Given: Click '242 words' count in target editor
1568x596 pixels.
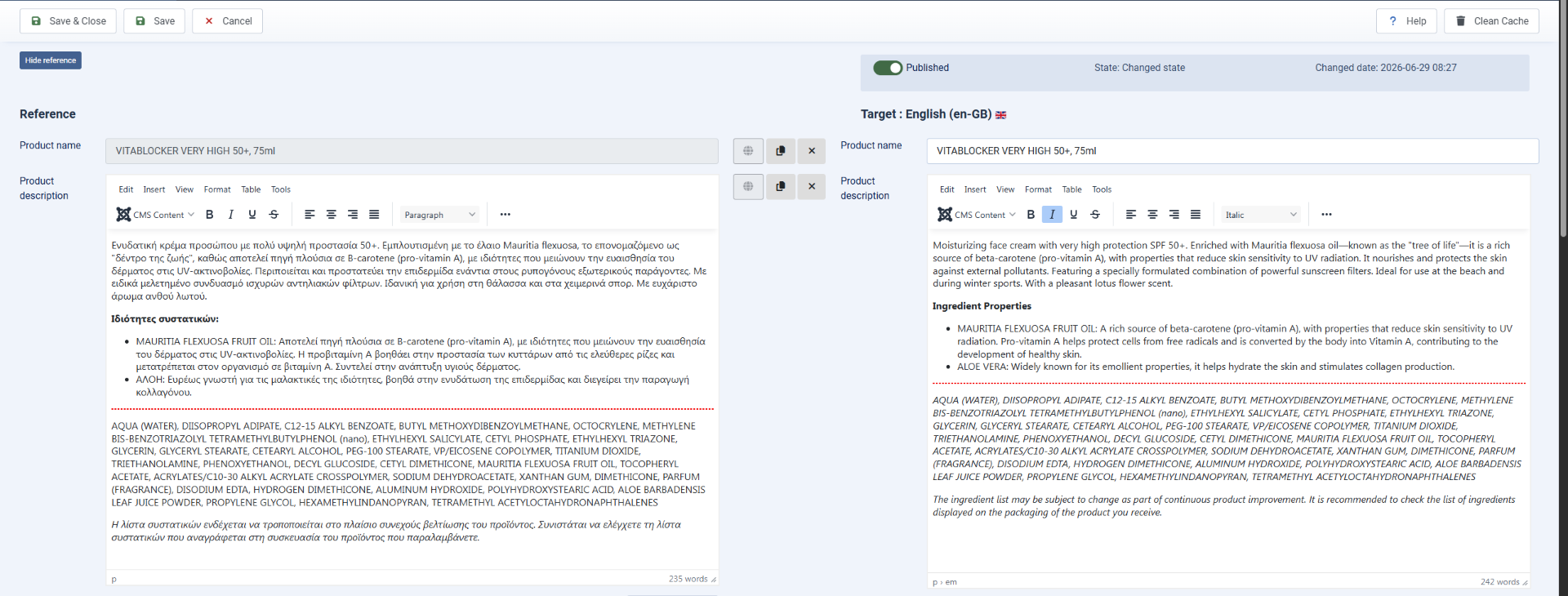Looking at the screenshot, I should click(1500, 582).
